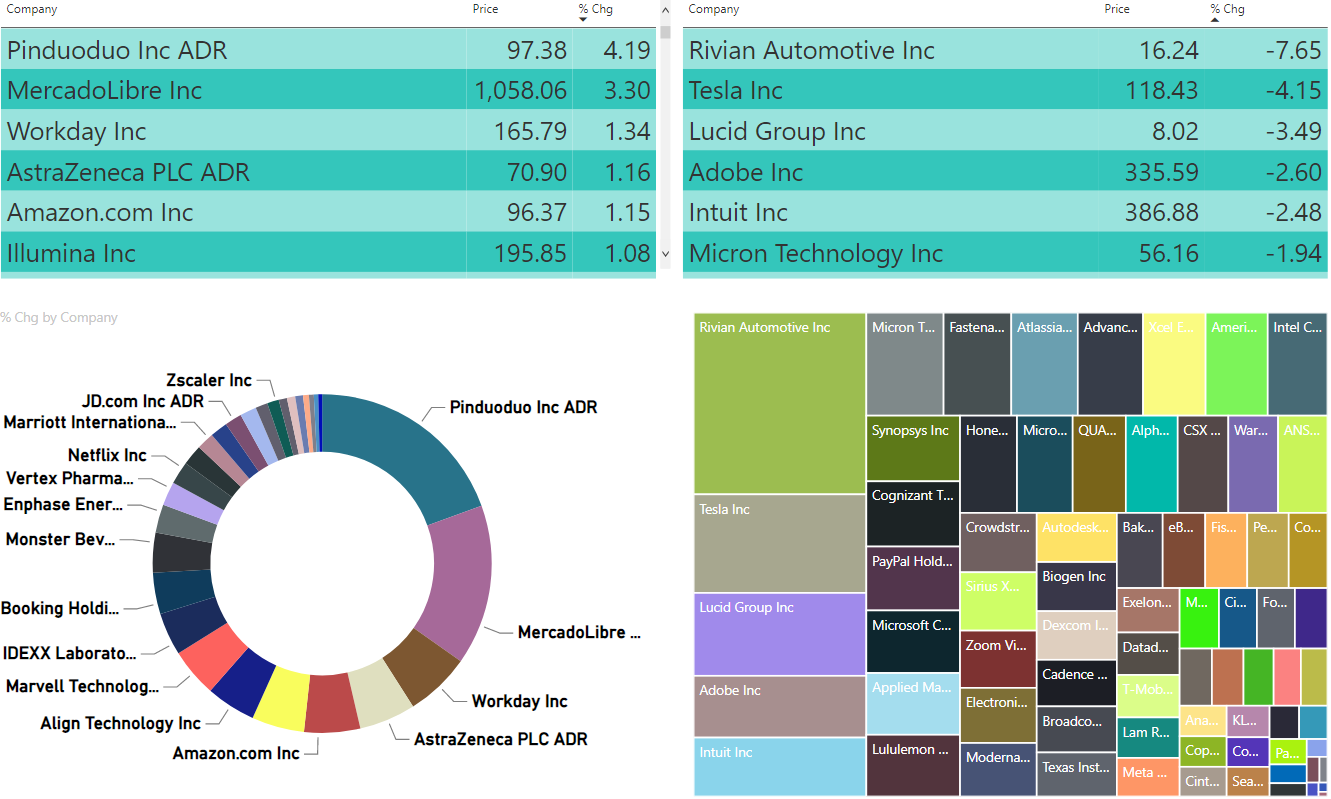Select the Lululemon treemap tile

click(913, 765)
